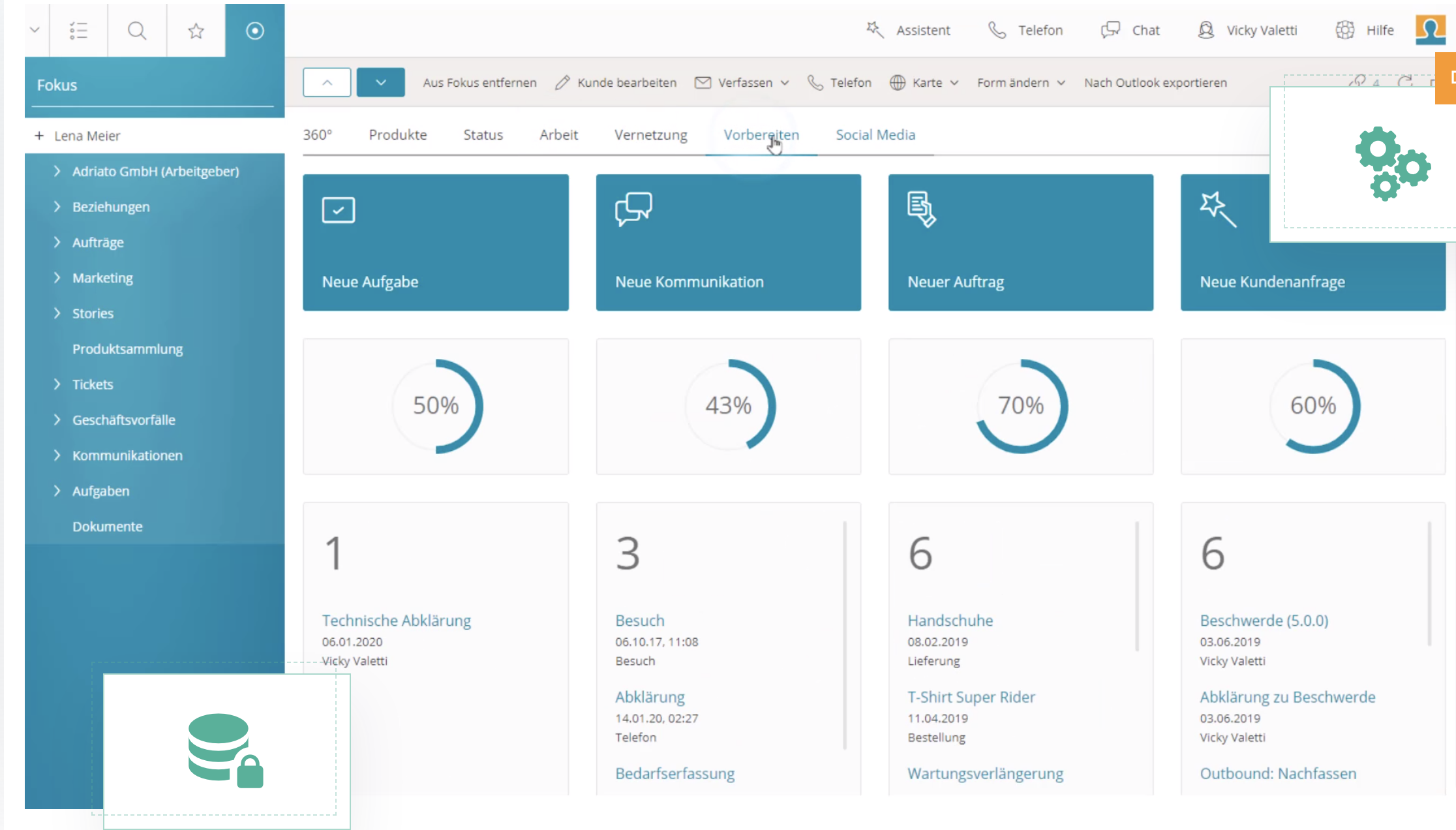Image resolution: width=1456 pixels, height=830 pixels.
Task: Click the Aus Fokus entfernen button
Action: pyautogui.click(x=480, y=82)
